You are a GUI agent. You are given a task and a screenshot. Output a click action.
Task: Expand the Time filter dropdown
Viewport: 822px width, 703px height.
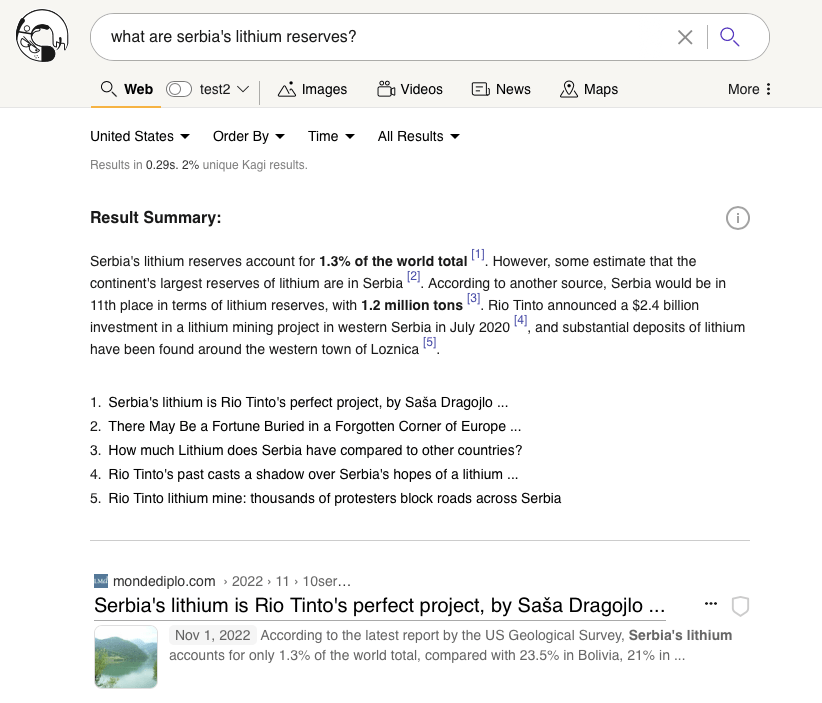point(331,136)
